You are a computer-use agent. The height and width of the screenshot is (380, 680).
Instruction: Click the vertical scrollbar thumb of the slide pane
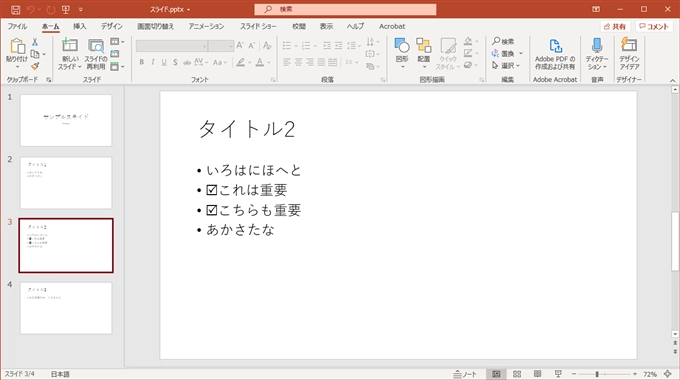(675, 241)
